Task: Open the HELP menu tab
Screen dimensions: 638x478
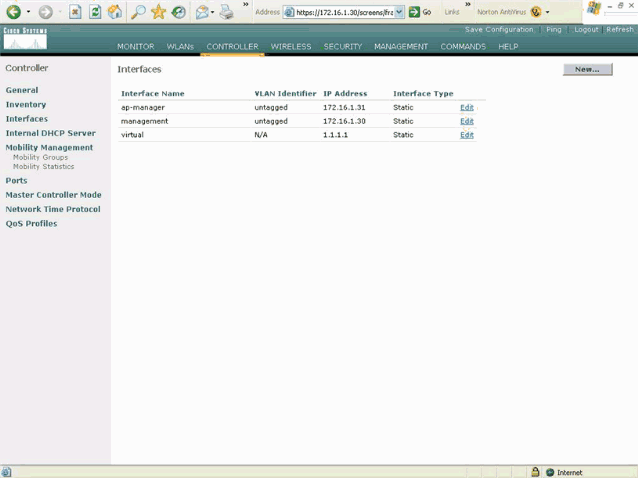Action: pos(508,46)
